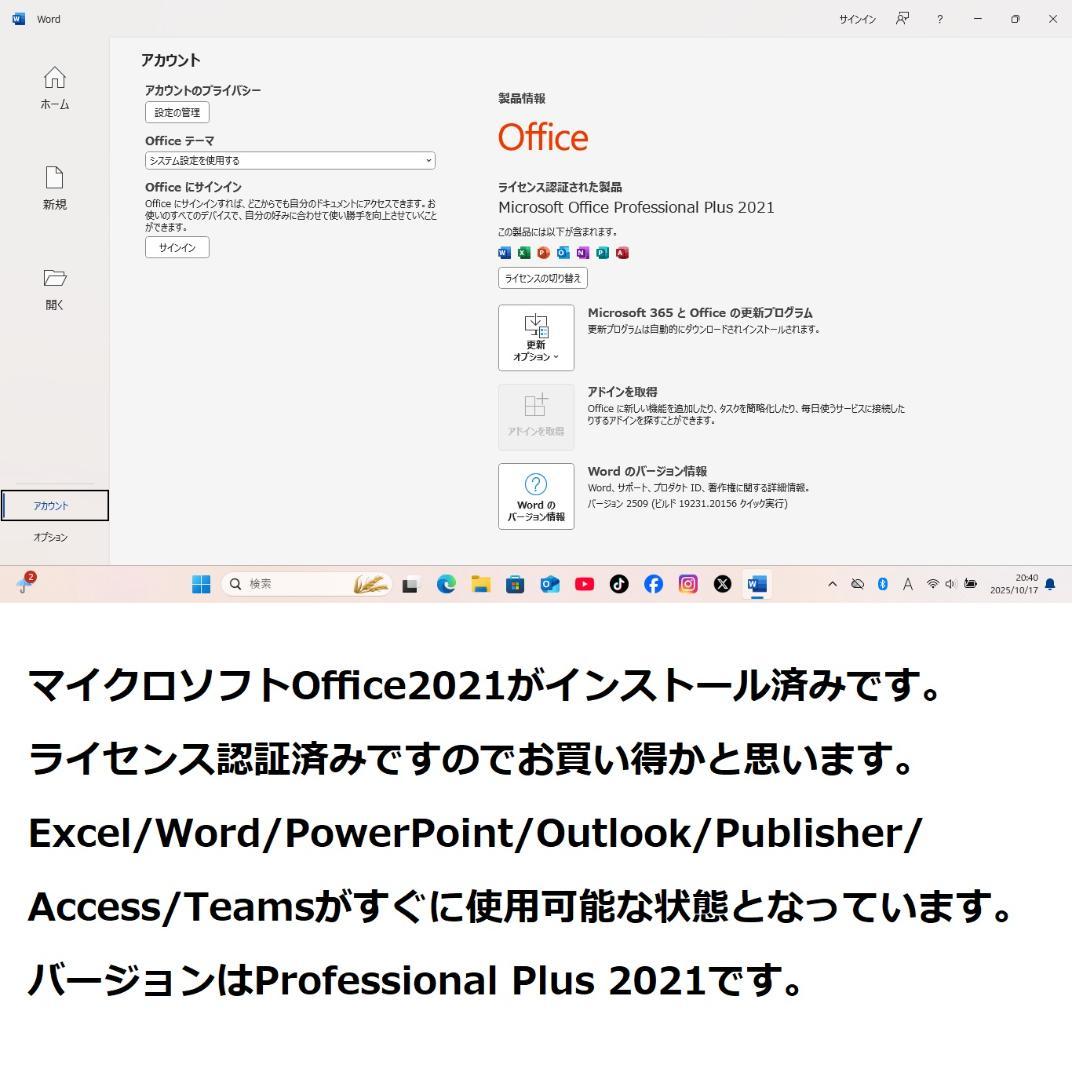Select アカウント in the left sidebar

[x=54, y=506]
